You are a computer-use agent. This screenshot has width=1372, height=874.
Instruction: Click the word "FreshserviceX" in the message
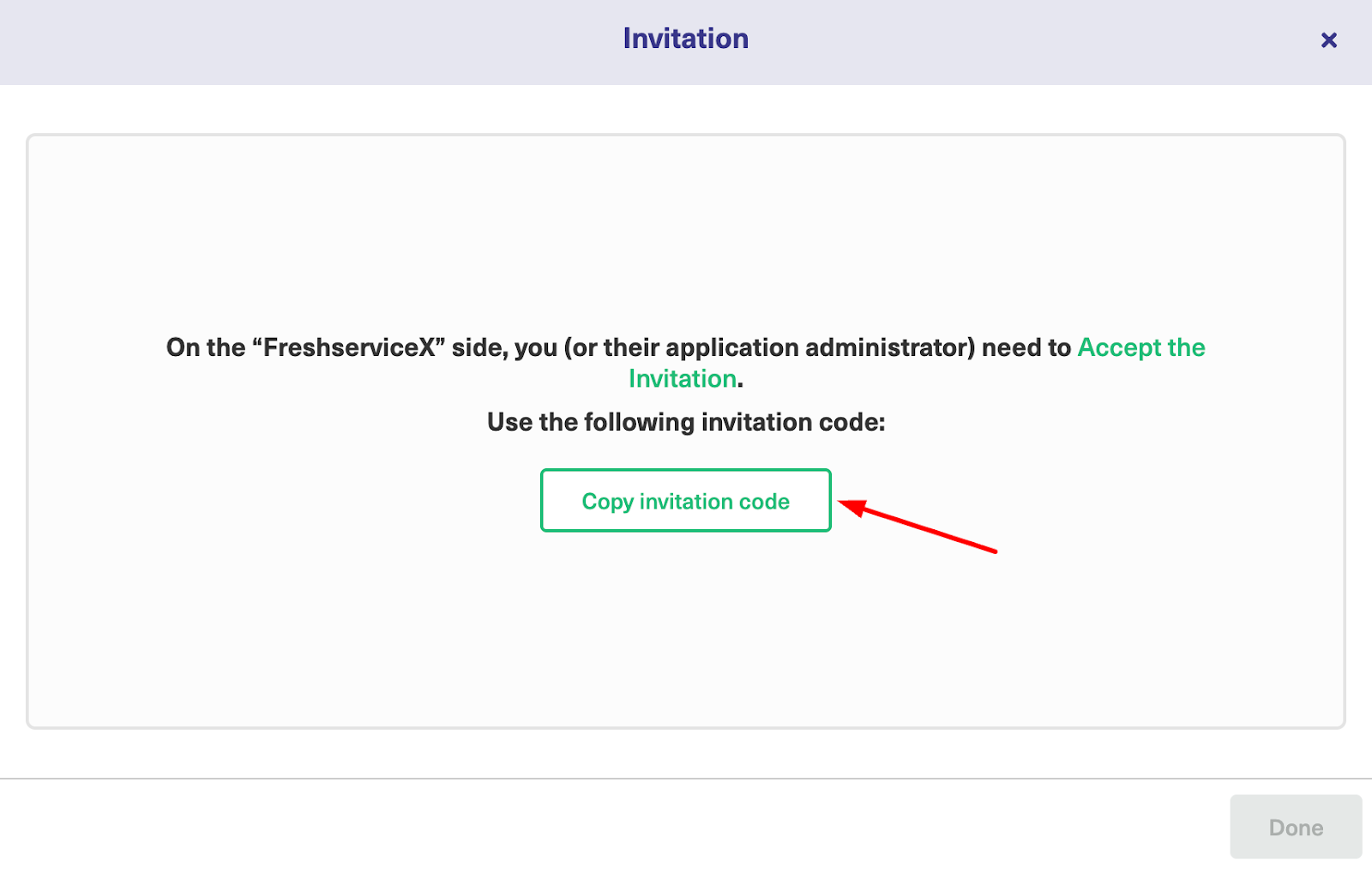[x=349, y=347]
